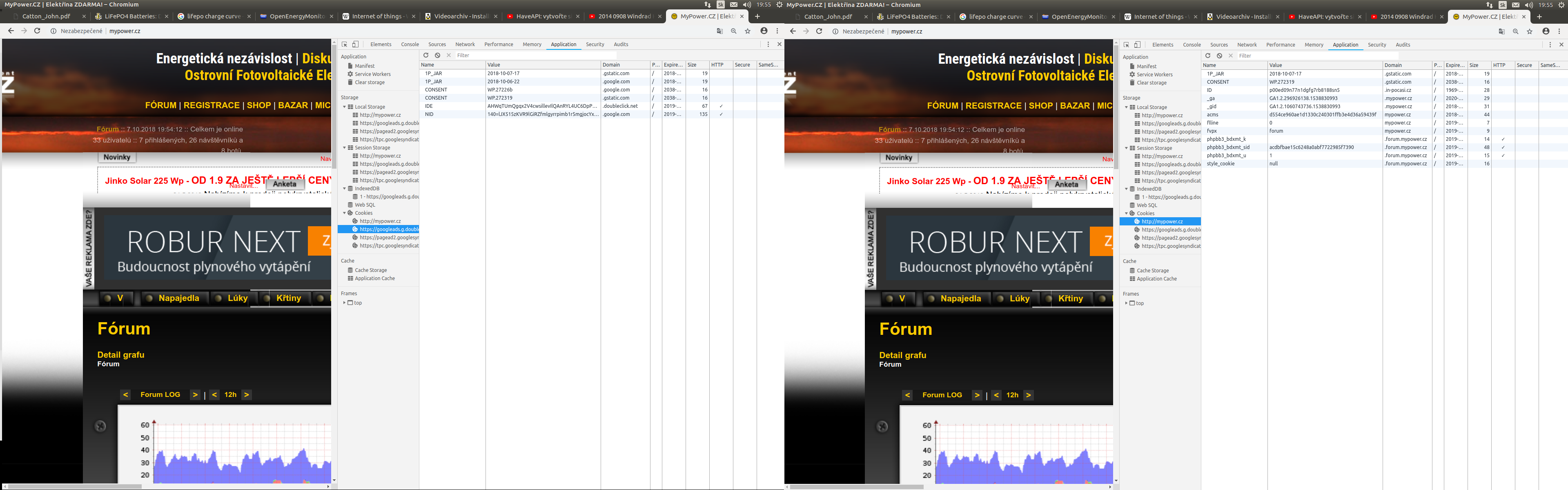Image resolution: width=1568 pixels, height=490 pixels.
Task: Collapse Cookies tree in right DevTools
Action: coord(1126,214)
